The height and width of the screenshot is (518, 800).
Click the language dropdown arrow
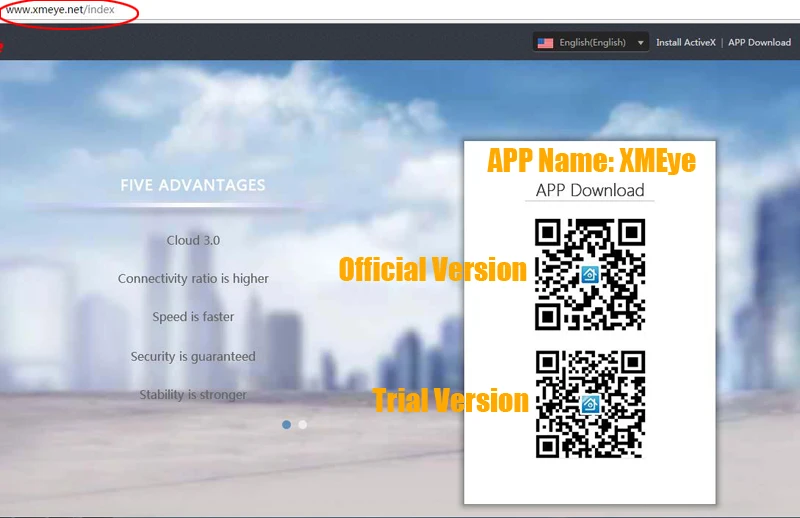pyautogui.click(x=640, y=43)
